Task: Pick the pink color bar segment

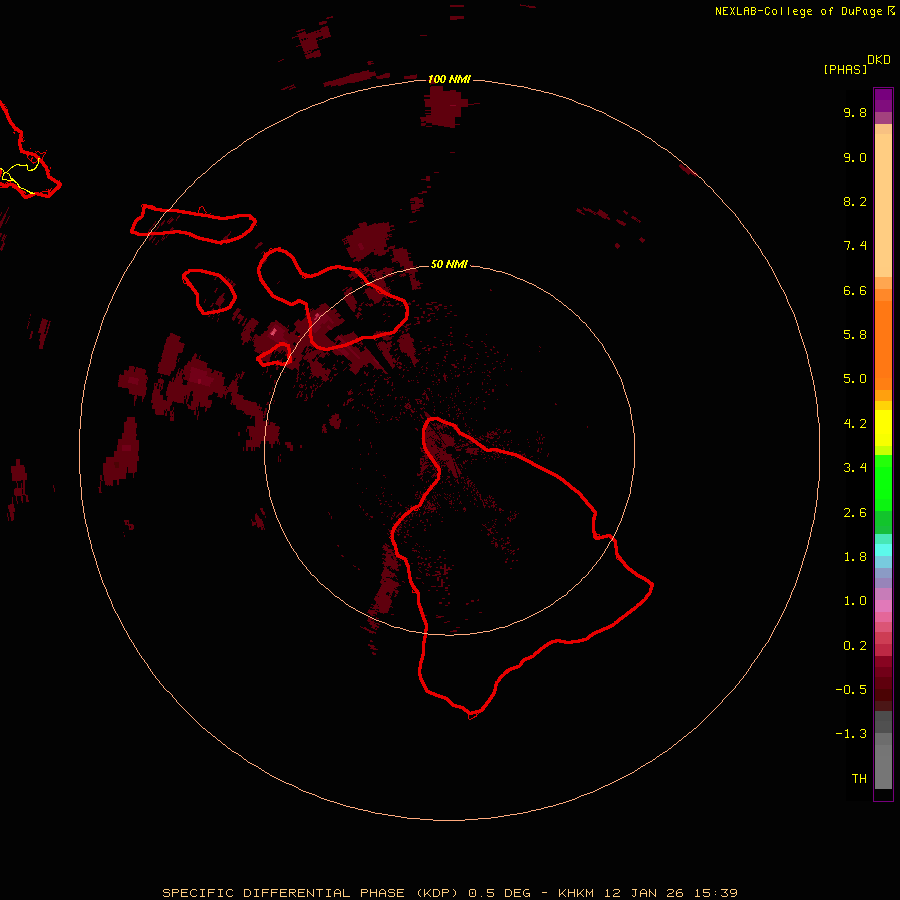Action: [x=883, y=605]
